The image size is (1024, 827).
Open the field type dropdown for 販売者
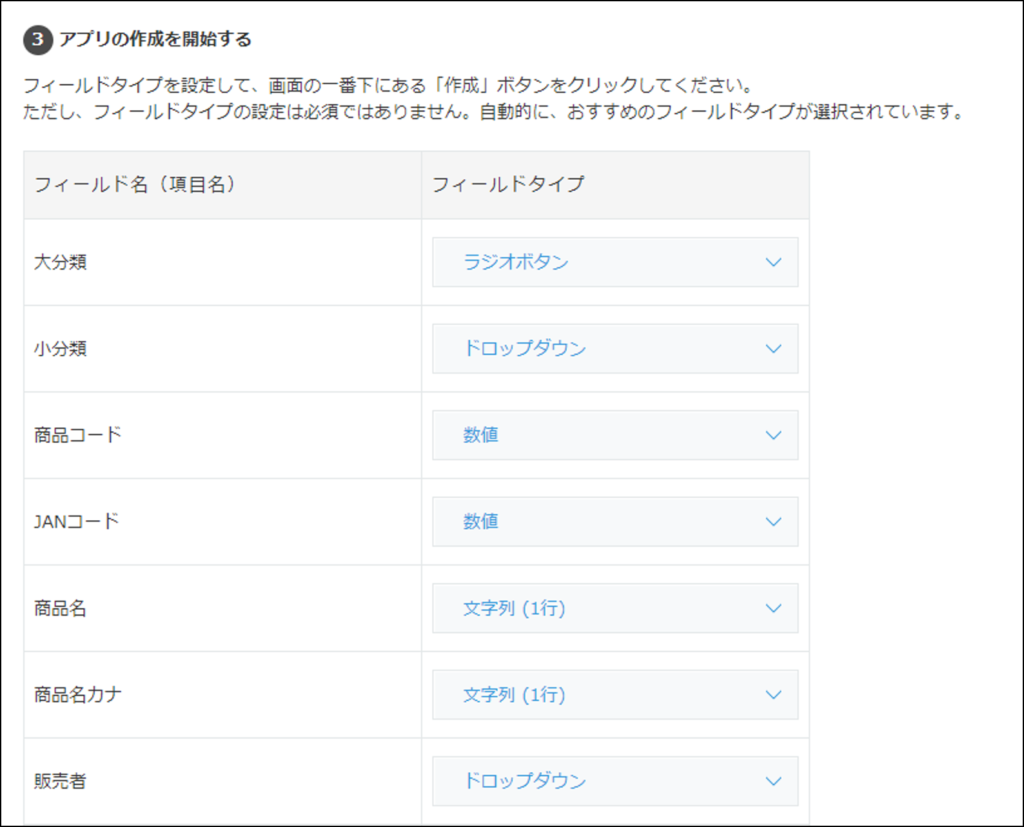615,781
